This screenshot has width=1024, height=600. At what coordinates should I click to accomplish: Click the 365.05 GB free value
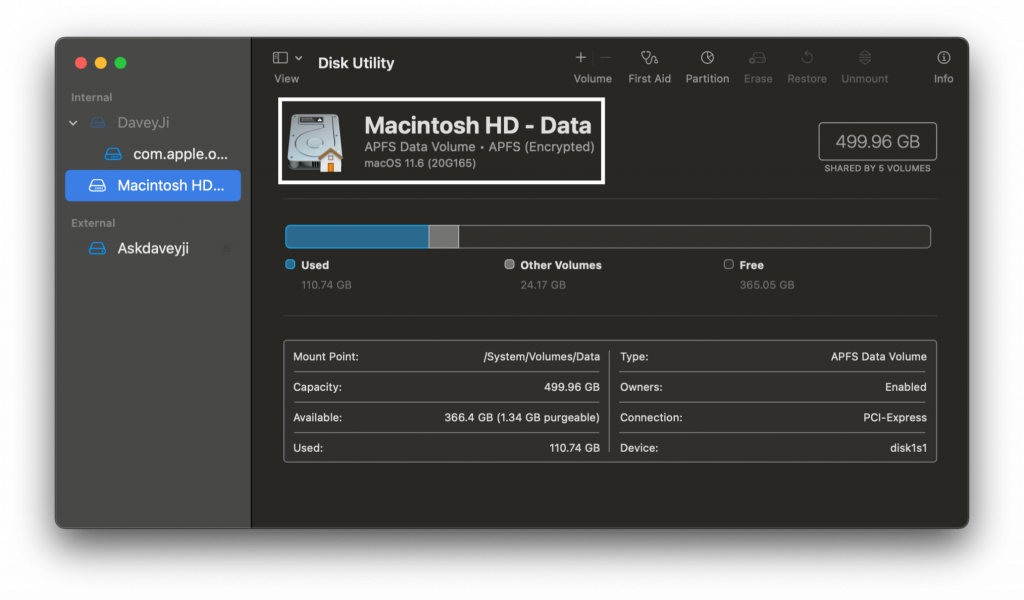pyautogui.click(x=767, y=285)
